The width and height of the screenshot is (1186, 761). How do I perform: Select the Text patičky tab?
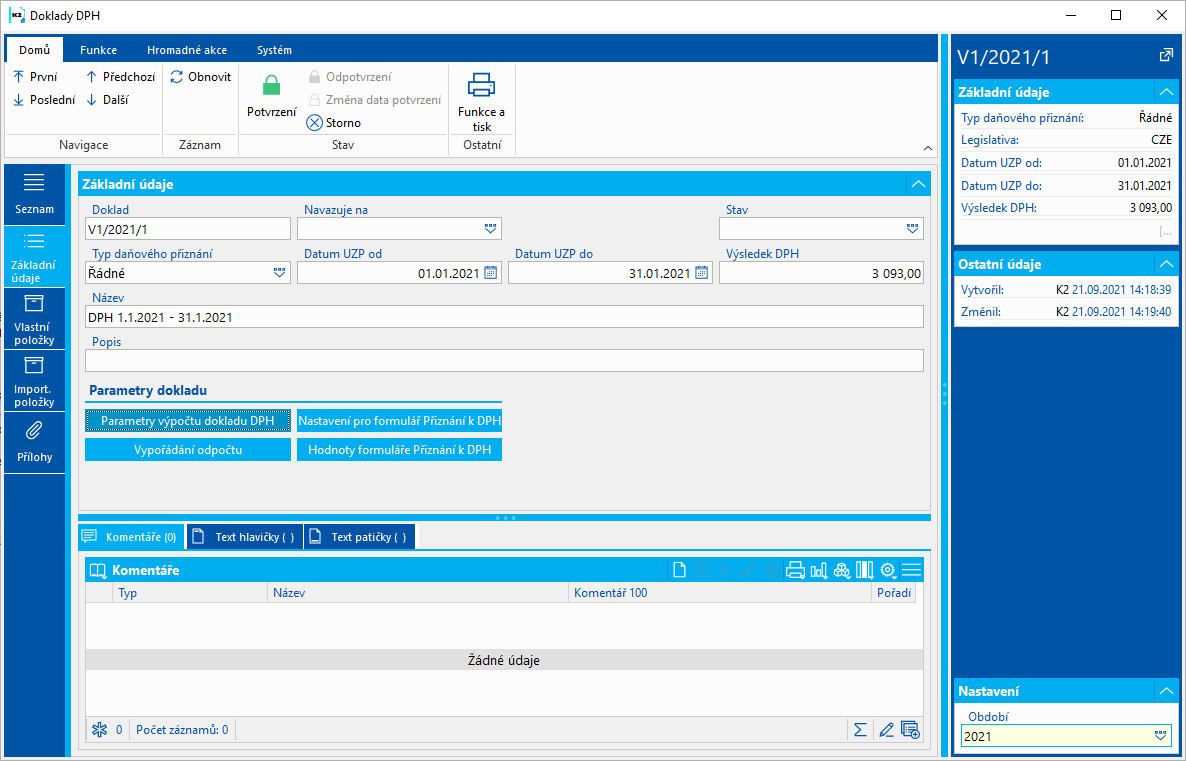(x=359, y=537)
